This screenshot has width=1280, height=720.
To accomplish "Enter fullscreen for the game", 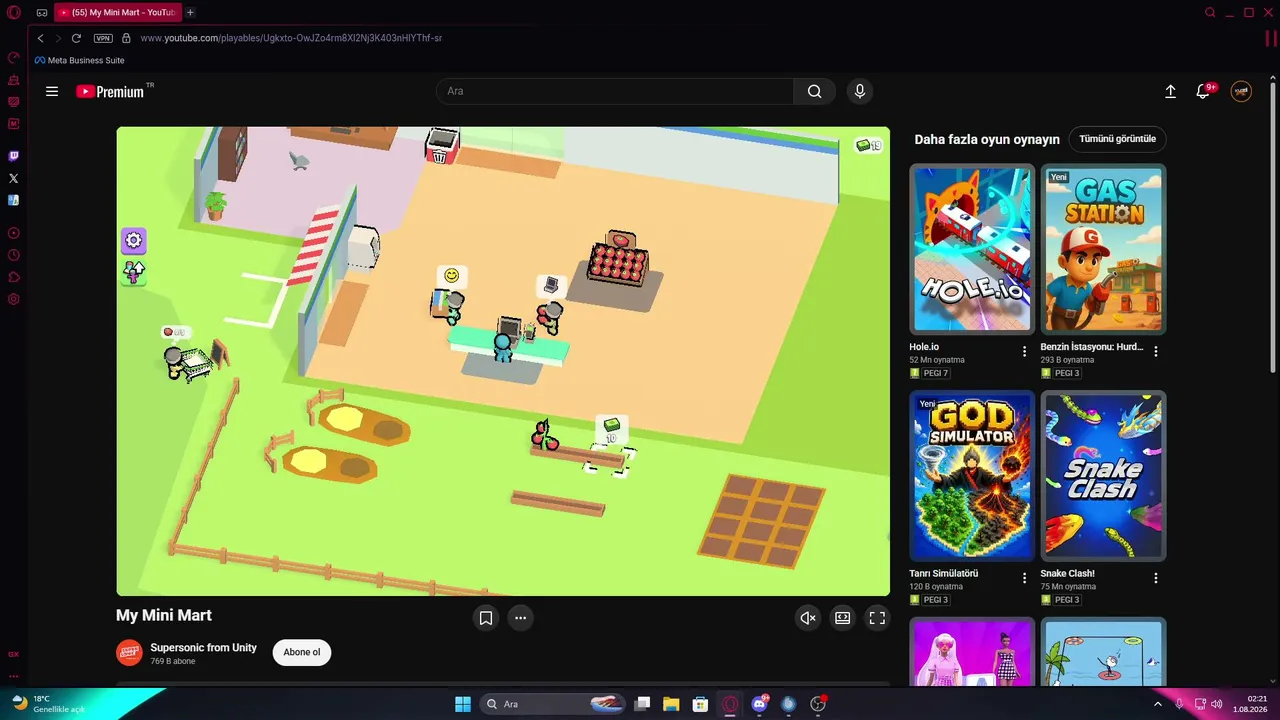I will tap(877, 618).
